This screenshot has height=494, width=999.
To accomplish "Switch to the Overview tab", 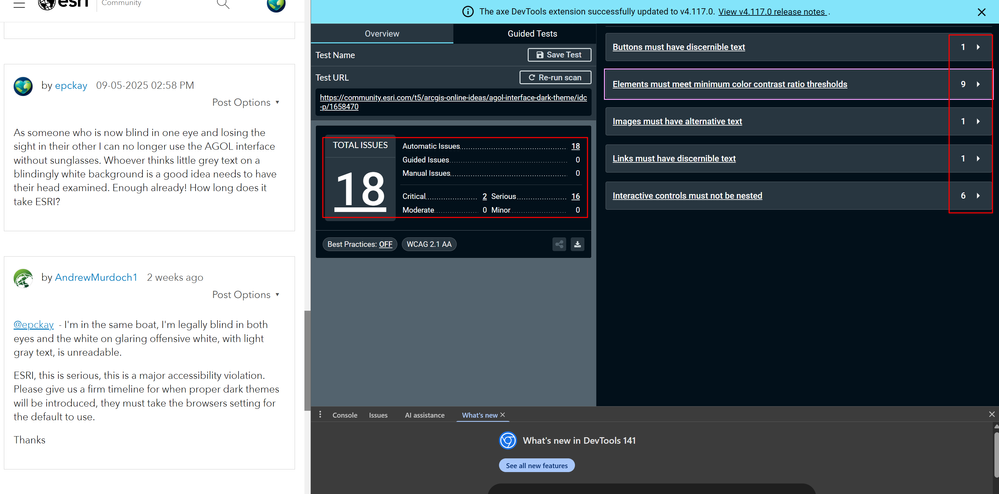I will pyautogui.click(x=382, y=34).
